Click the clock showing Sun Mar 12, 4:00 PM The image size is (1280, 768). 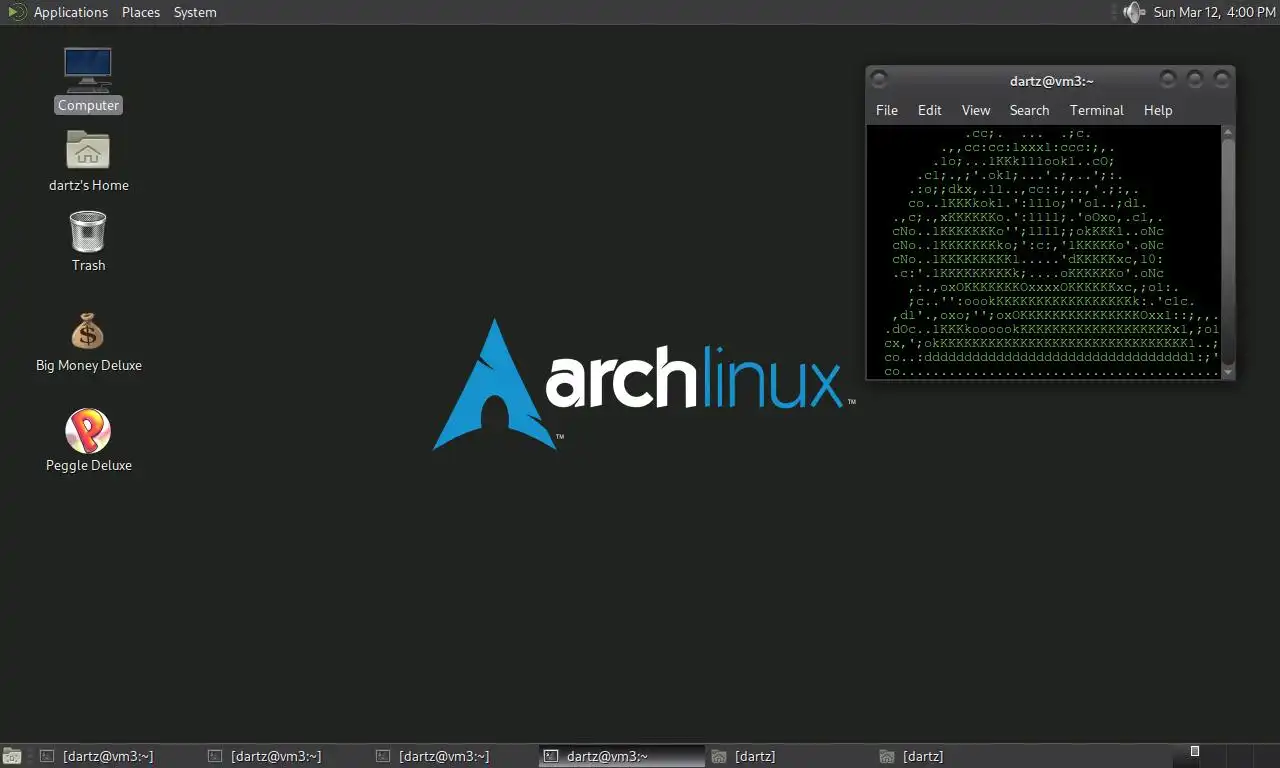(x=1214, y=12)
